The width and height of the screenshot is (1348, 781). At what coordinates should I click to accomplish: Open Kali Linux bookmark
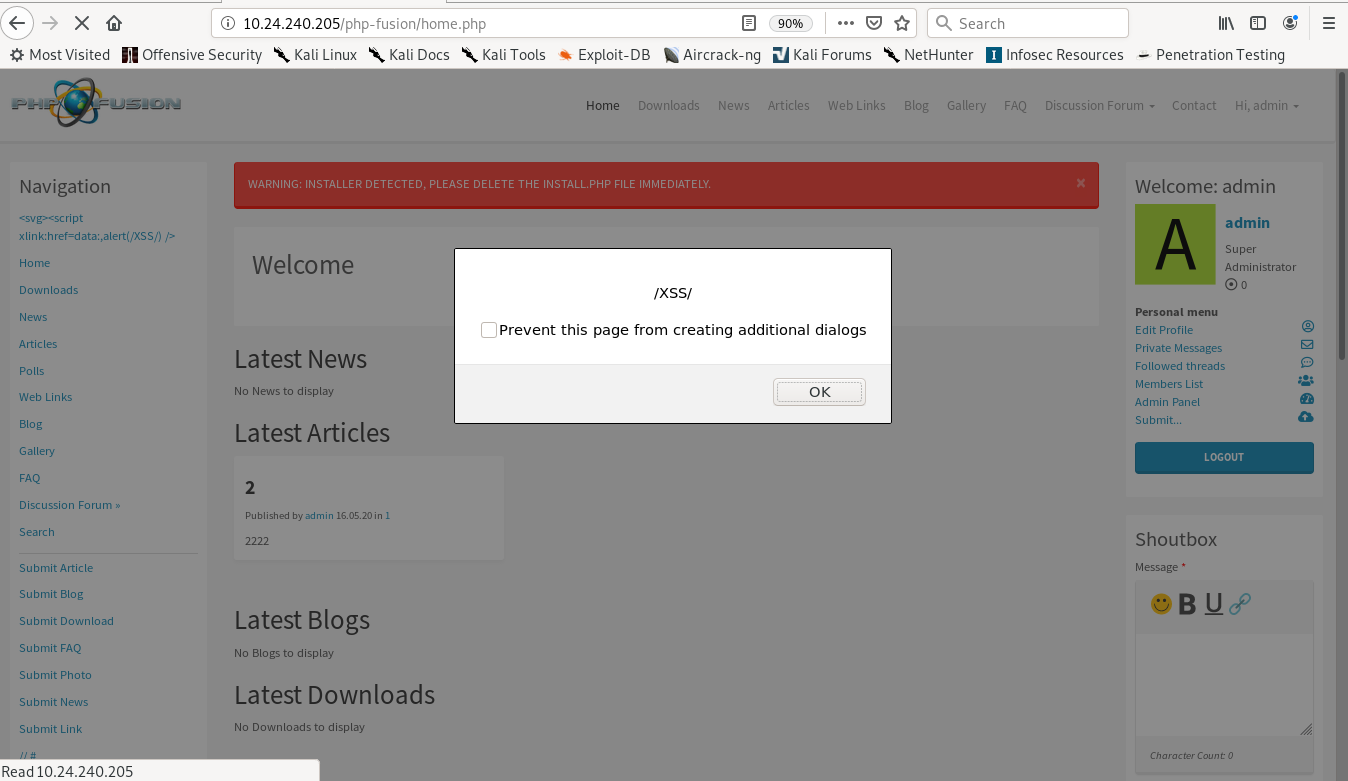coord(315,55)
